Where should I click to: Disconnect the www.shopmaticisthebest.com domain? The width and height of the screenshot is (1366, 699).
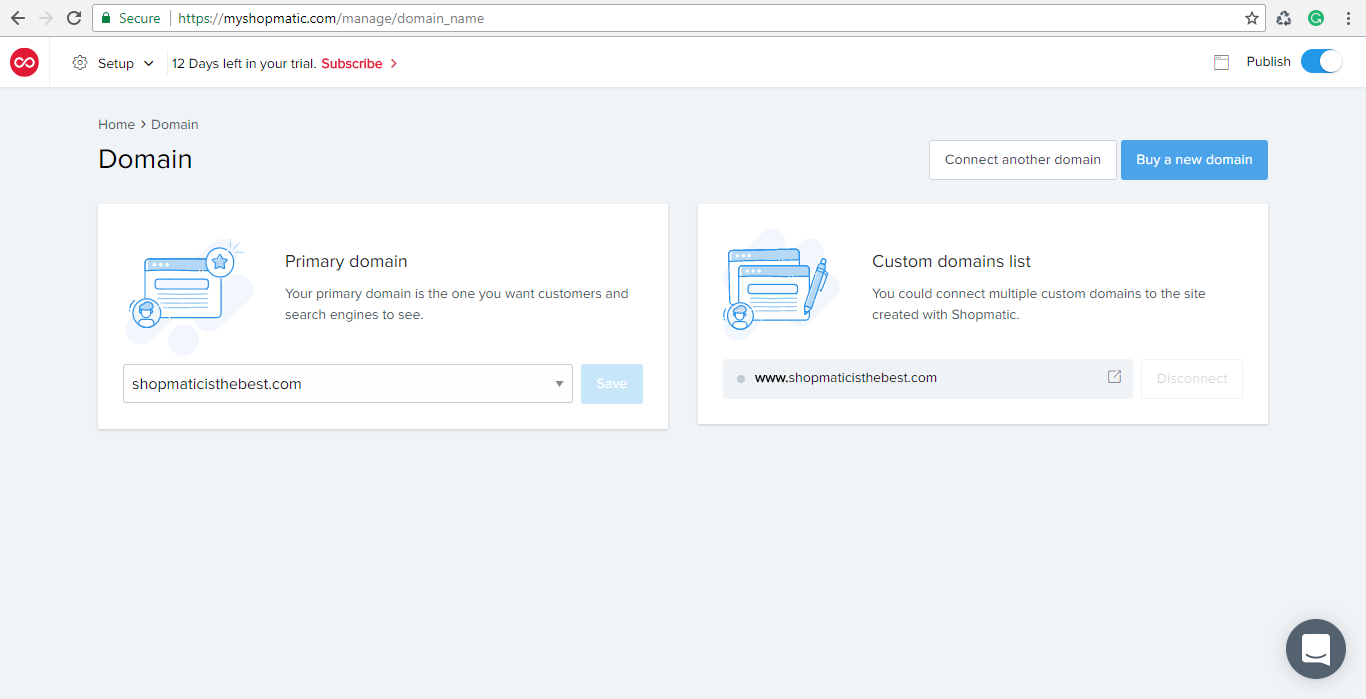pos(1192,379)
